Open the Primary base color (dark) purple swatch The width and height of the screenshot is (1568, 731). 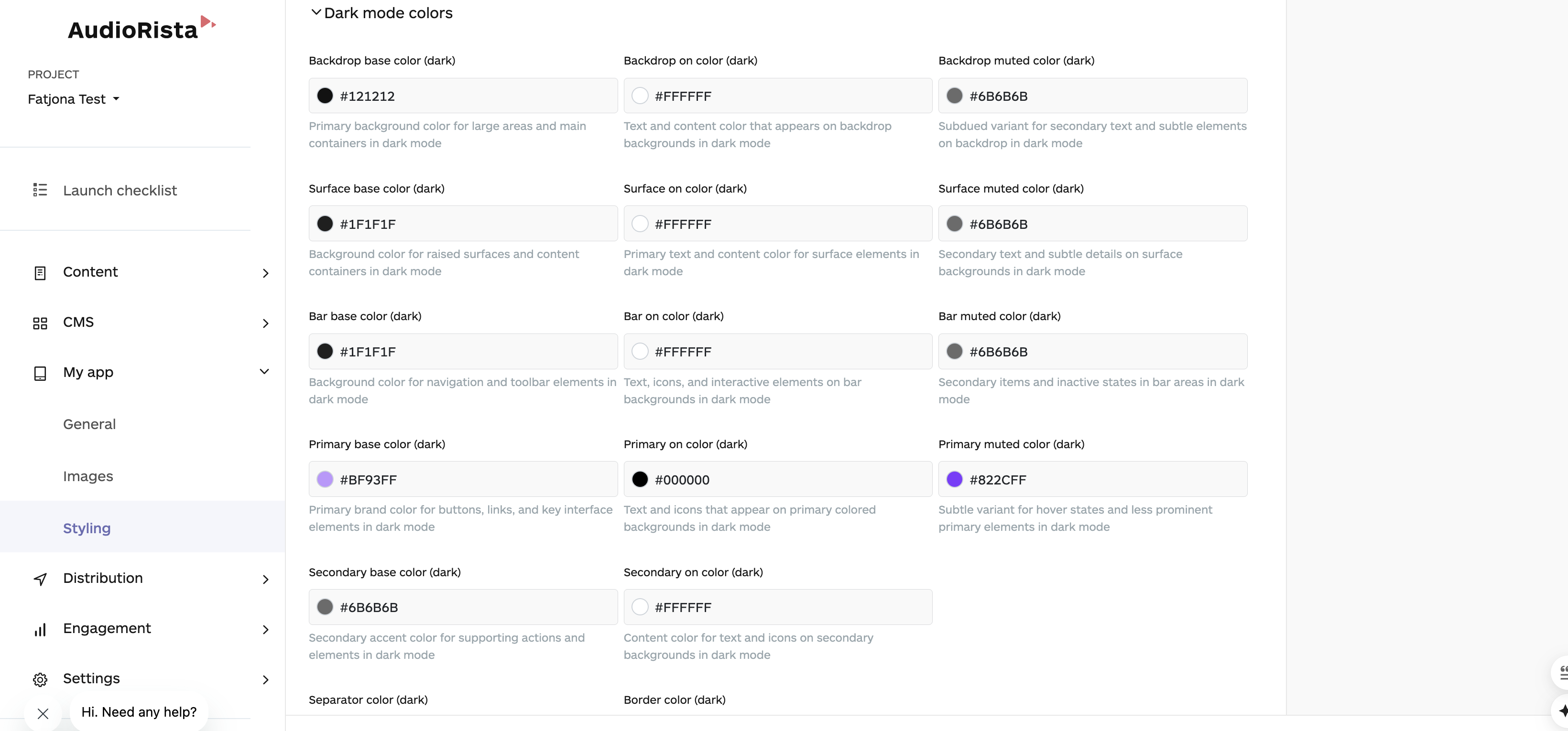tap(325, 479)
